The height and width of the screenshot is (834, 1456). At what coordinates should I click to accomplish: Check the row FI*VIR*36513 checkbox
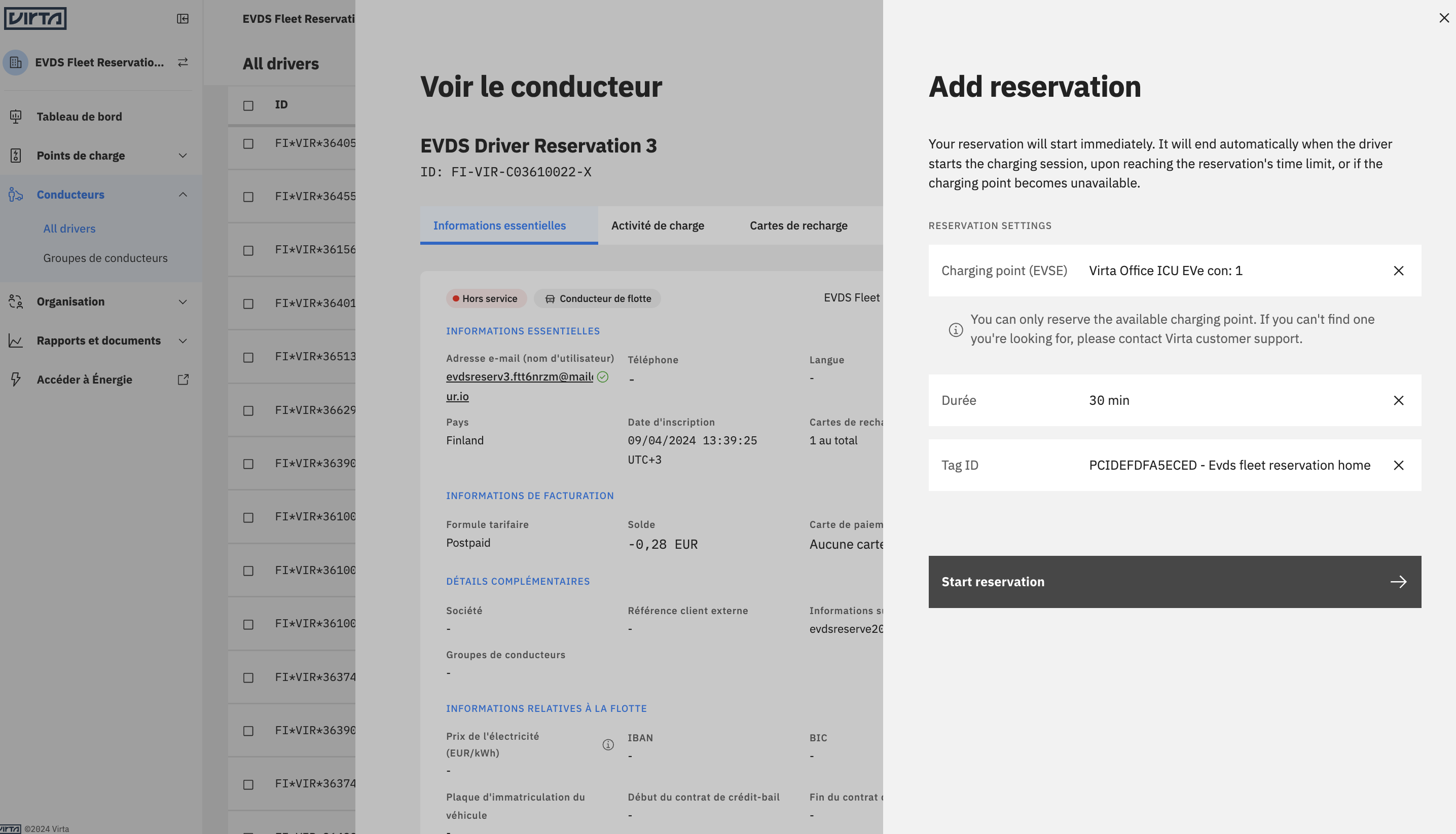[248, 357]
